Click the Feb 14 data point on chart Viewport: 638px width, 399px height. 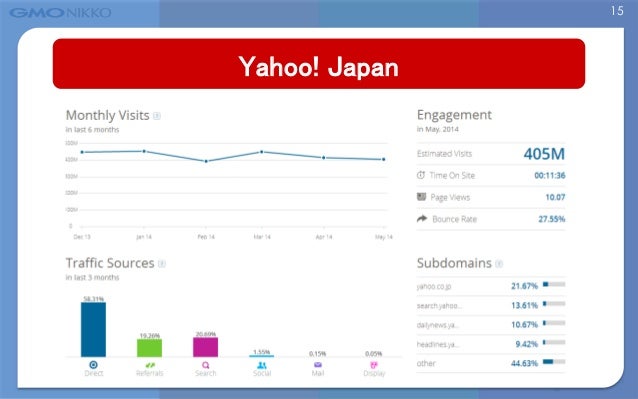pyautogui.click(x=206, y=161)
